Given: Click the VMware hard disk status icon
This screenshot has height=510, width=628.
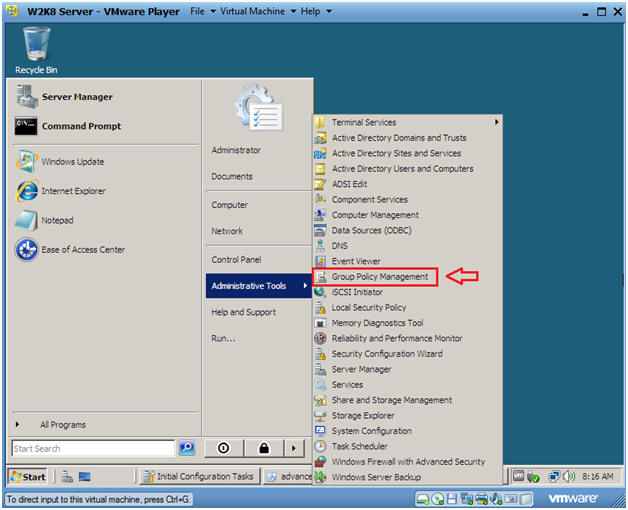Looking at the screenshot, I should point(422,499).
